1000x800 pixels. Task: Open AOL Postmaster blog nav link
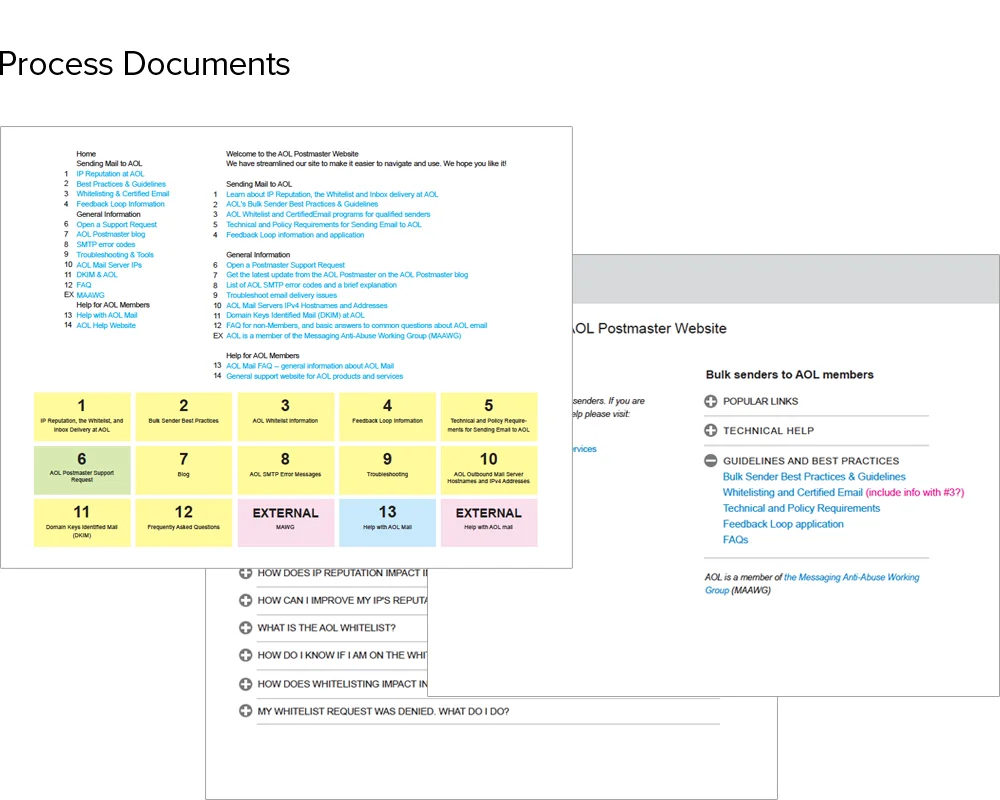click(x=111, y=234)
